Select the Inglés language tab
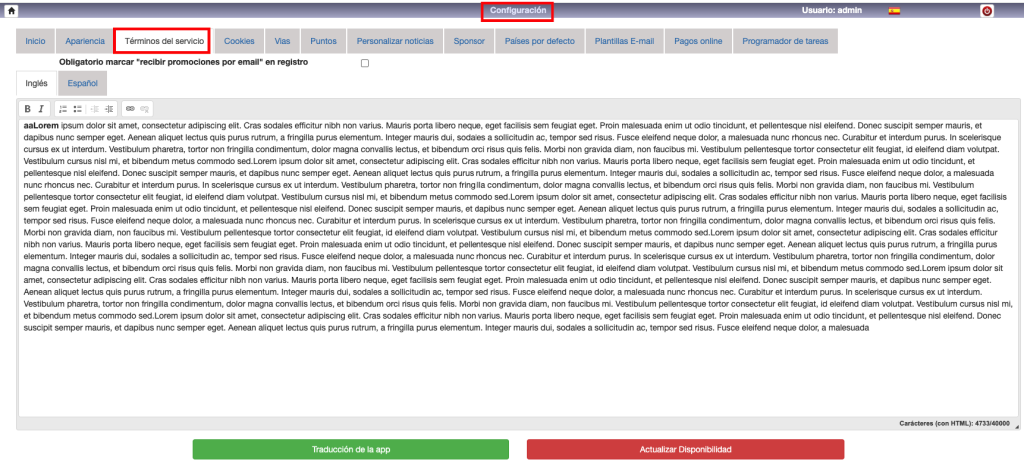Viewport: 1024px width, 466px height. tap(36, 85)
